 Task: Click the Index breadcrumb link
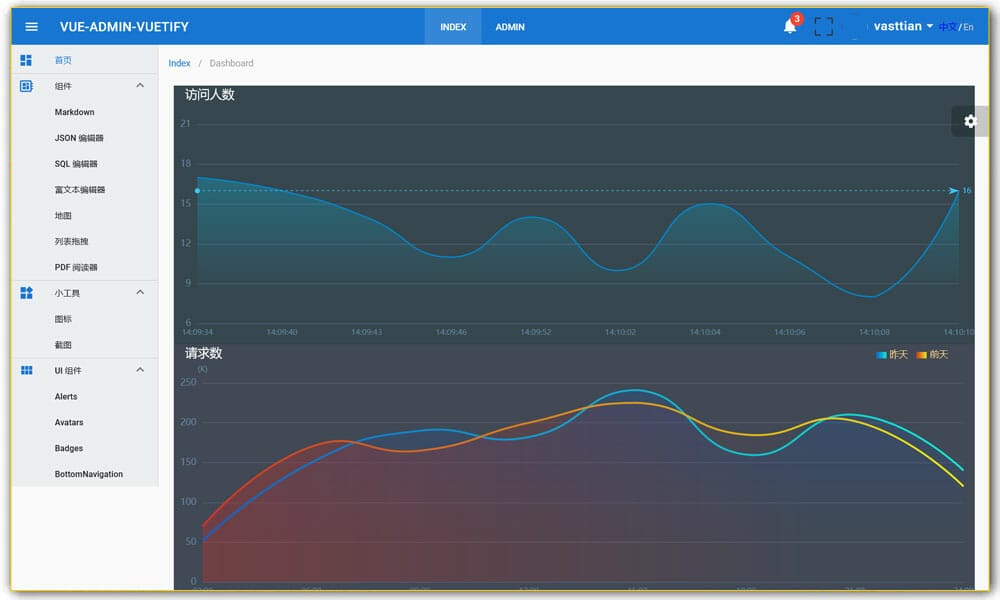tap(179, 62)
